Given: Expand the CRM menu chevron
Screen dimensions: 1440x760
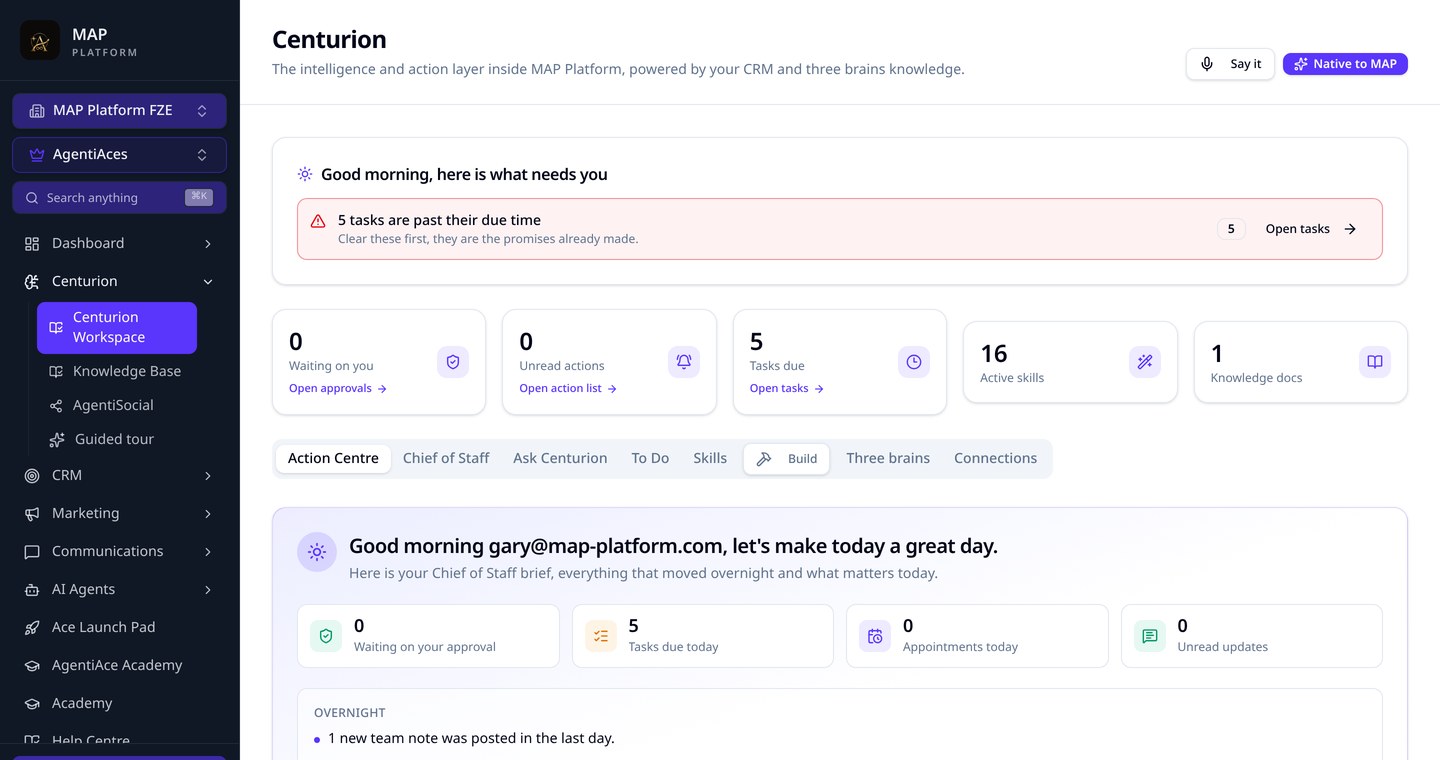Looking at the screenshot, I should pyautogui.click(x=208, y=475).
